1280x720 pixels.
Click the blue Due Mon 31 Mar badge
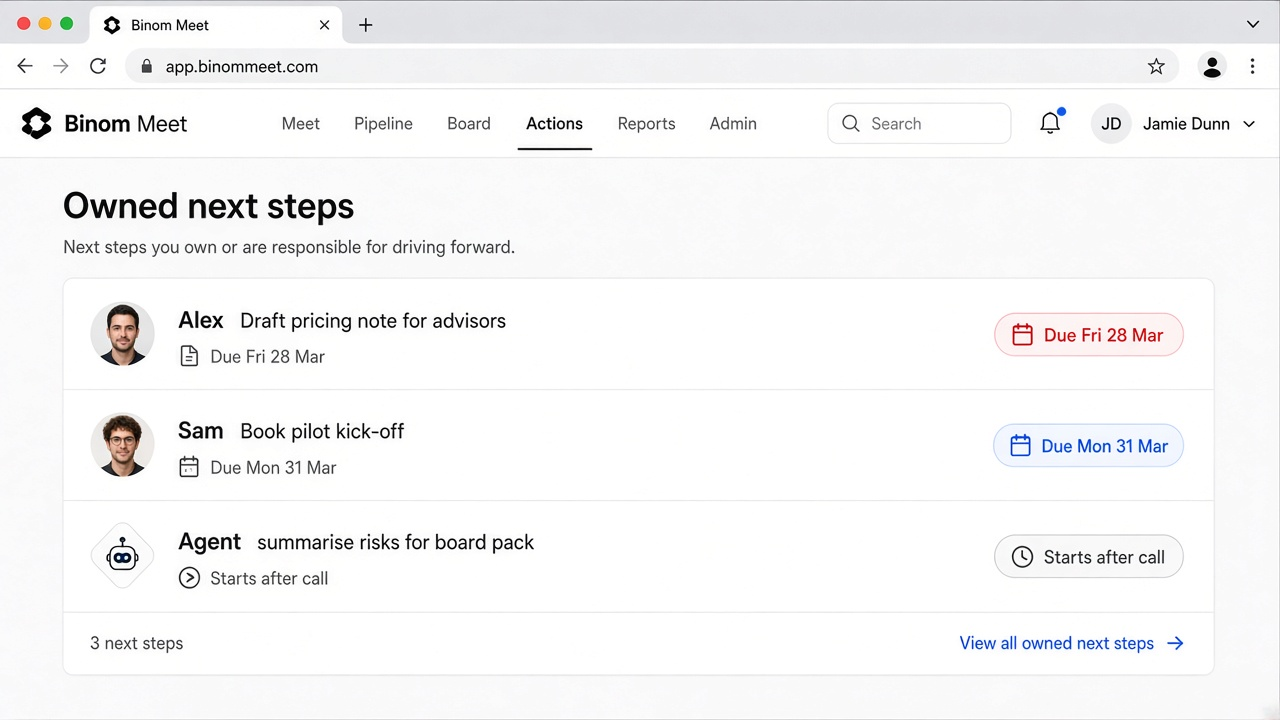1088,446
